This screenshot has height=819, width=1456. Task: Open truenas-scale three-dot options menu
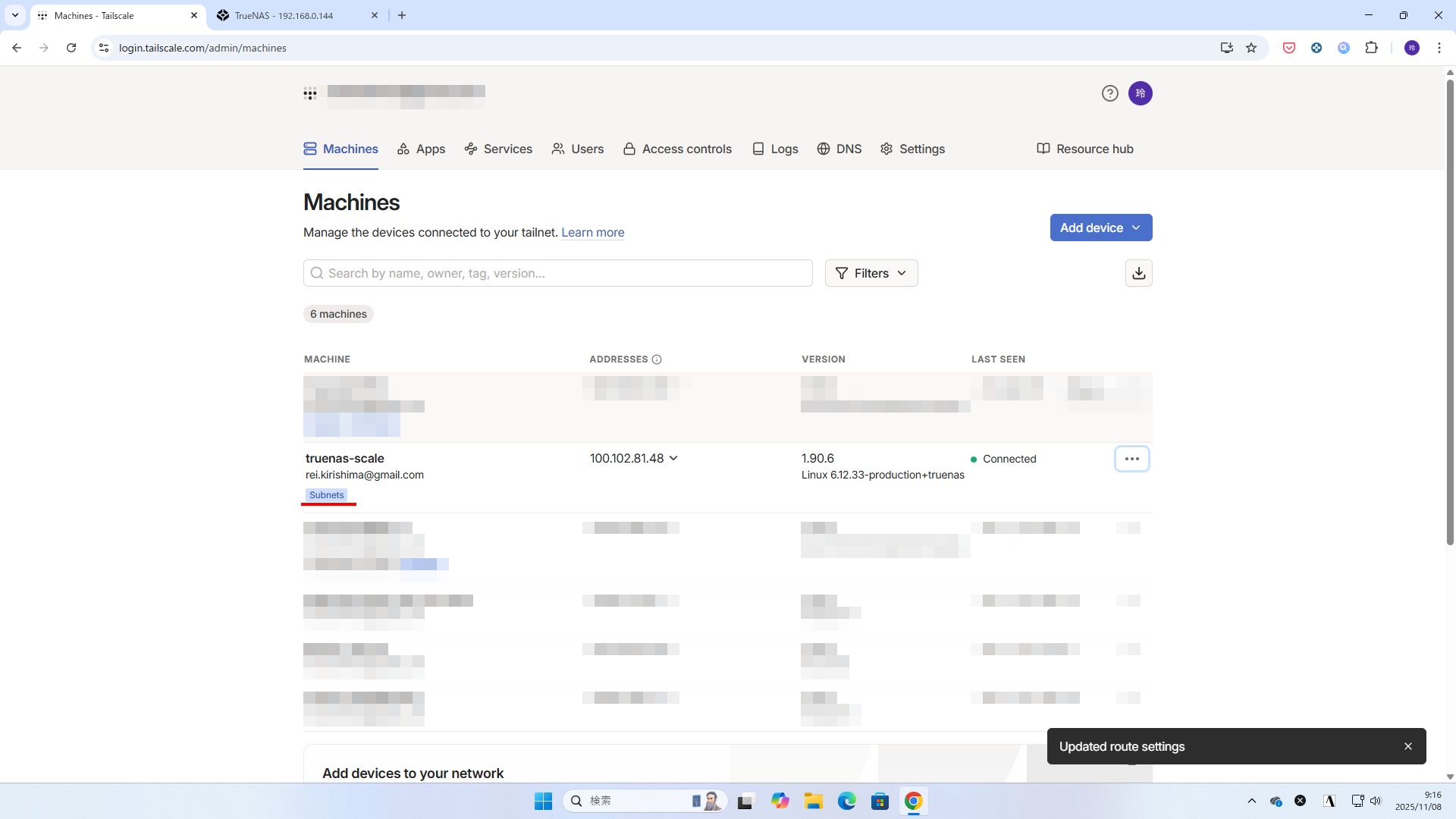pos(1131,459)
